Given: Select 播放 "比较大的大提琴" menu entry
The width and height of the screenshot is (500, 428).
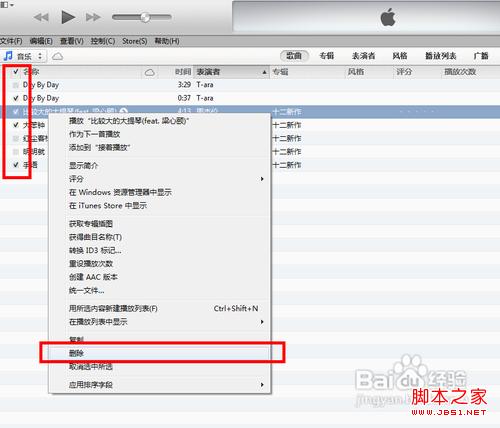Looking at the screenshot, I should click(x=159, y=121).
